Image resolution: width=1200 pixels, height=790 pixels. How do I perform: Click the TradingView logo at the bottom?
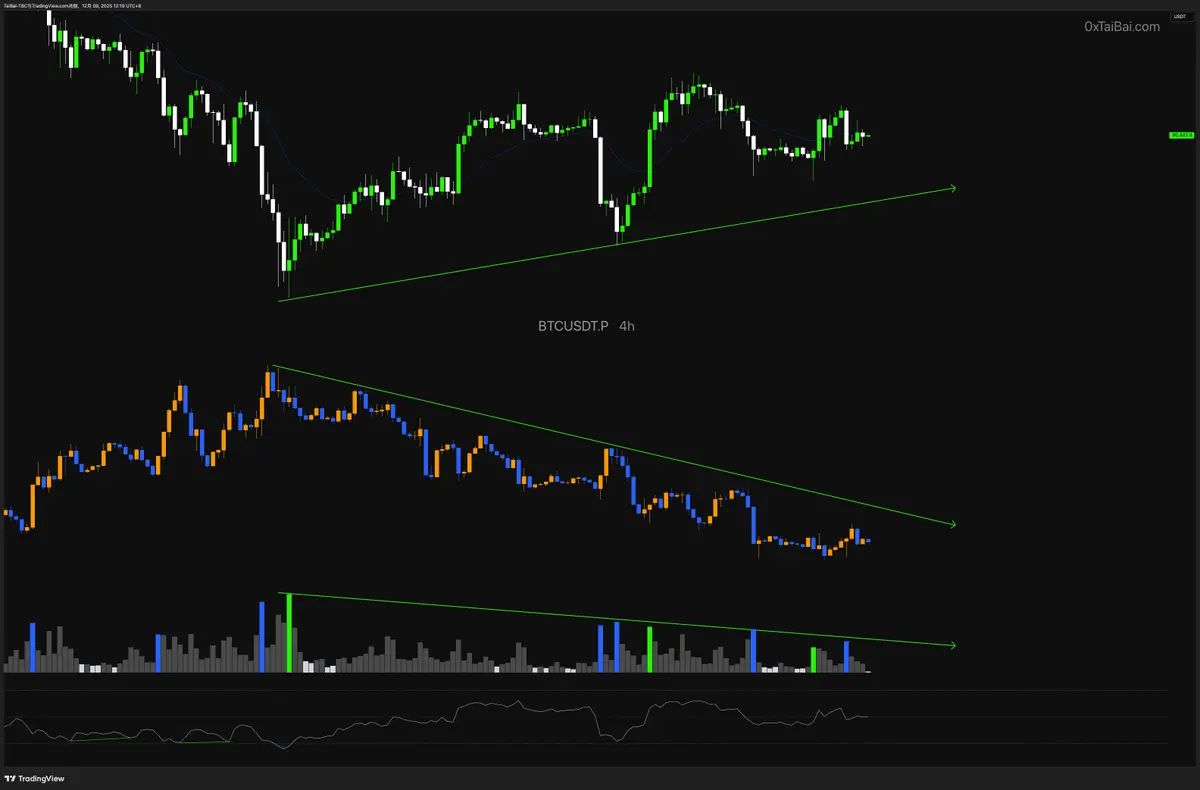33,778
